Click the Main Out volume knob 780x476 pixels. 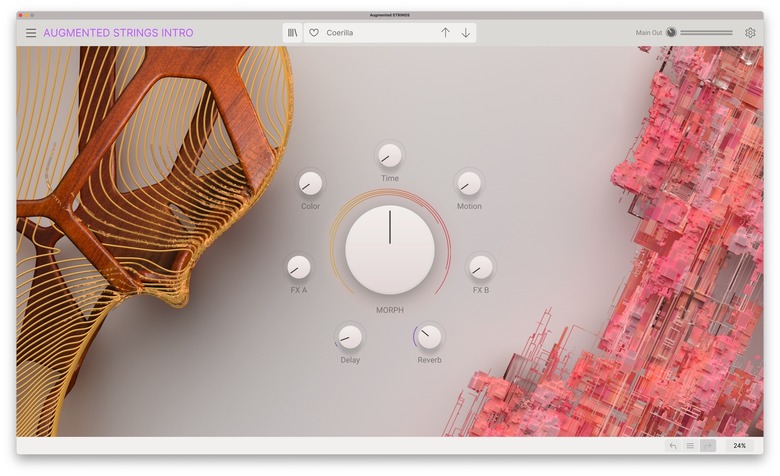coord(671,33)
